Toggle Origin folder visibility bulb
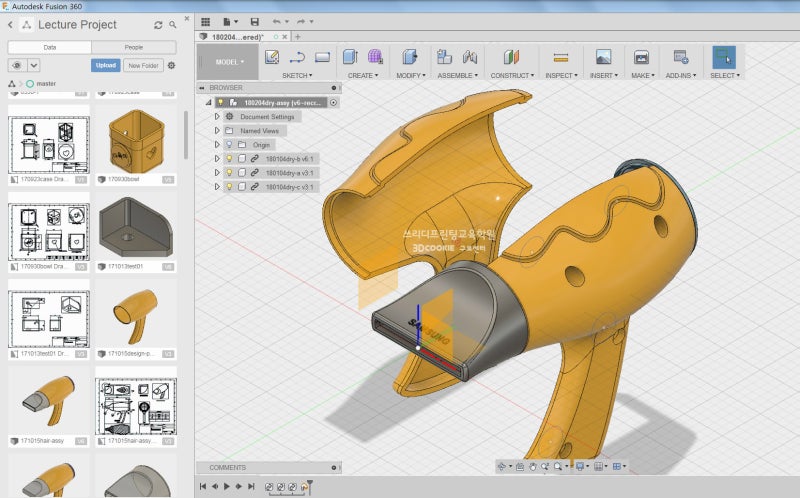The width and height of the screenshot is (800, 498). click(x=230, y=145)
